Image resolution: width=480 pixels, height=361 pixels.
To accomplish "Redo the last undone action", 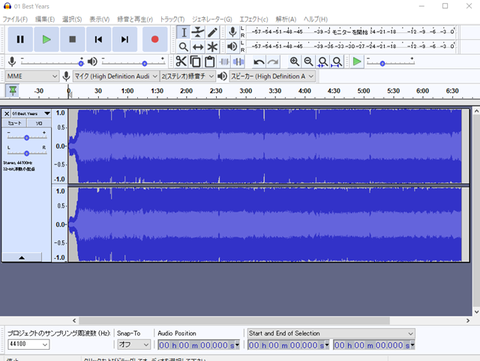I will click(273, 62).
